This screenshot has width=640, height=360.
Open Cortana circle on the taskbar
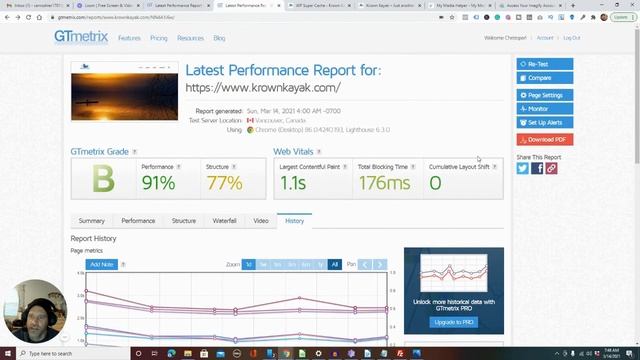pyautogui.click(x=138, y=353)
